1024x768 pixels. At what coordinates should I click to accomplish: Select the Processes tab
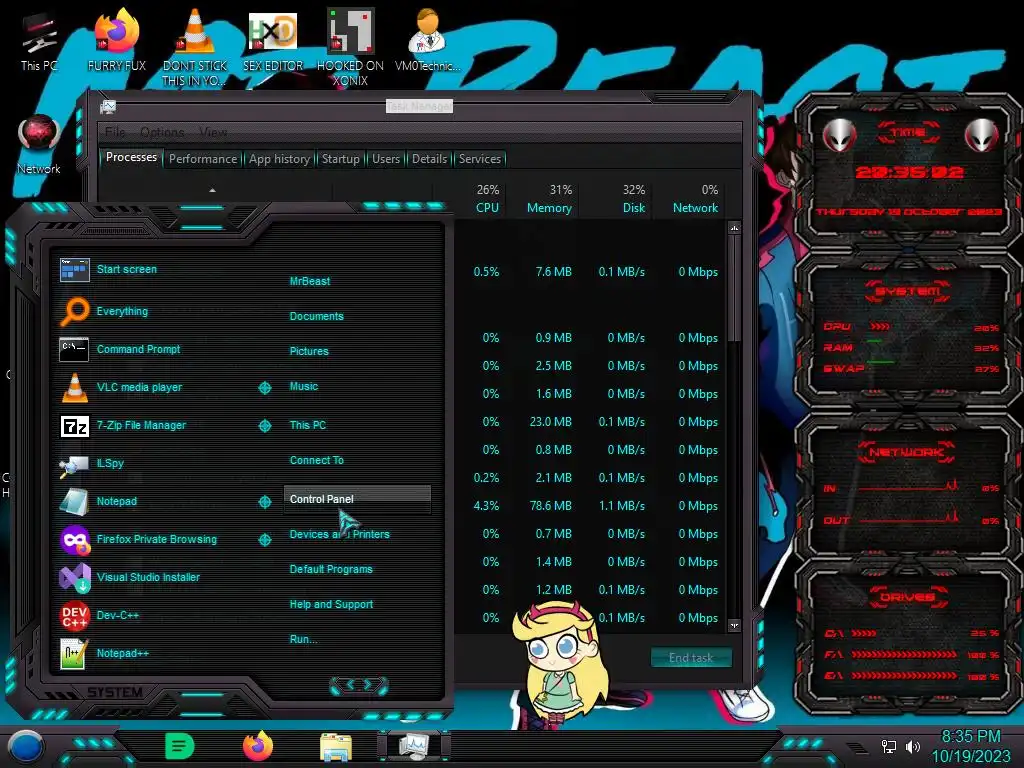[x=131, y=157]
